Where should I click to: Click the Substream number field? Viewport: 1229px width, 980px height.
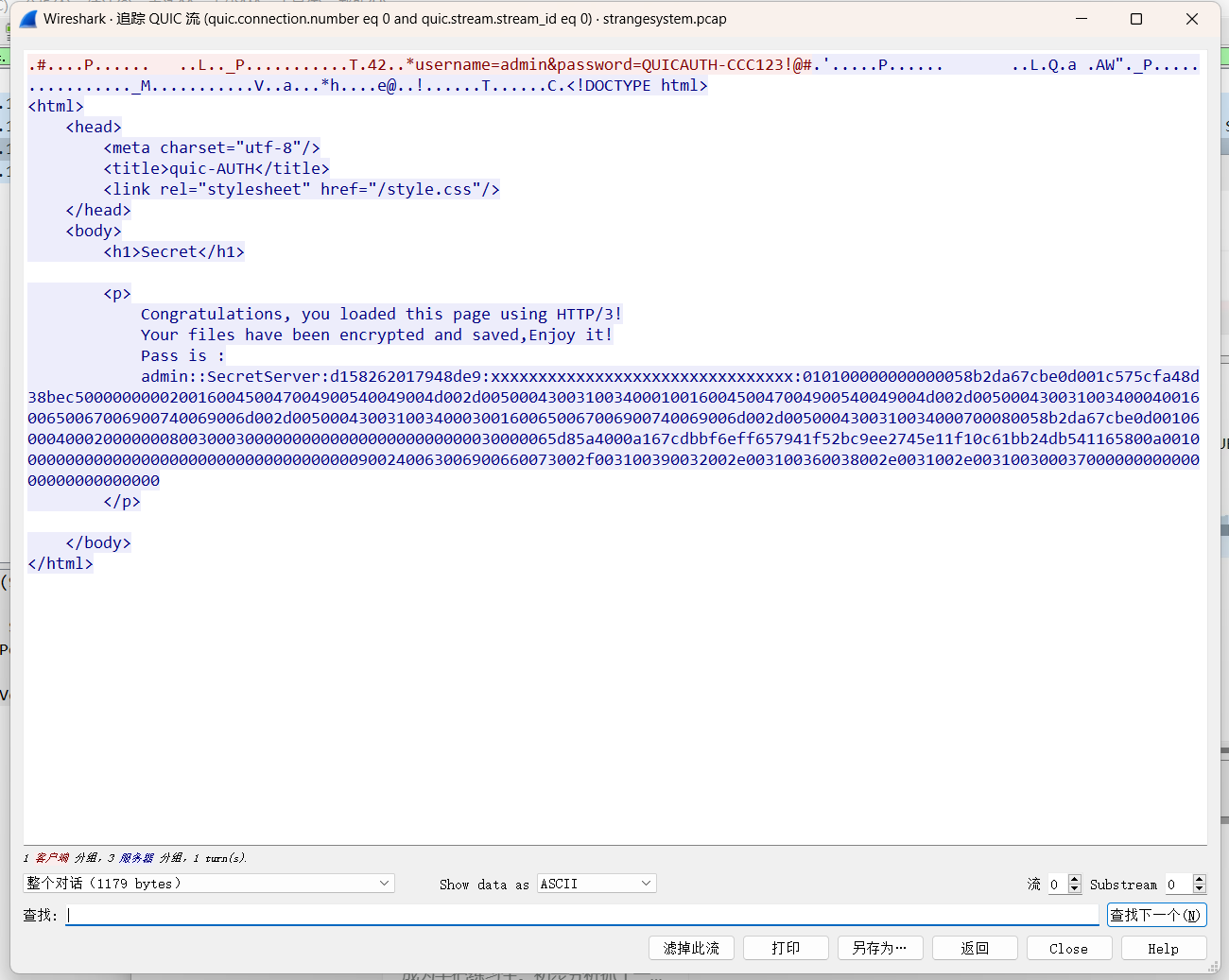(x=1178, y=884)
